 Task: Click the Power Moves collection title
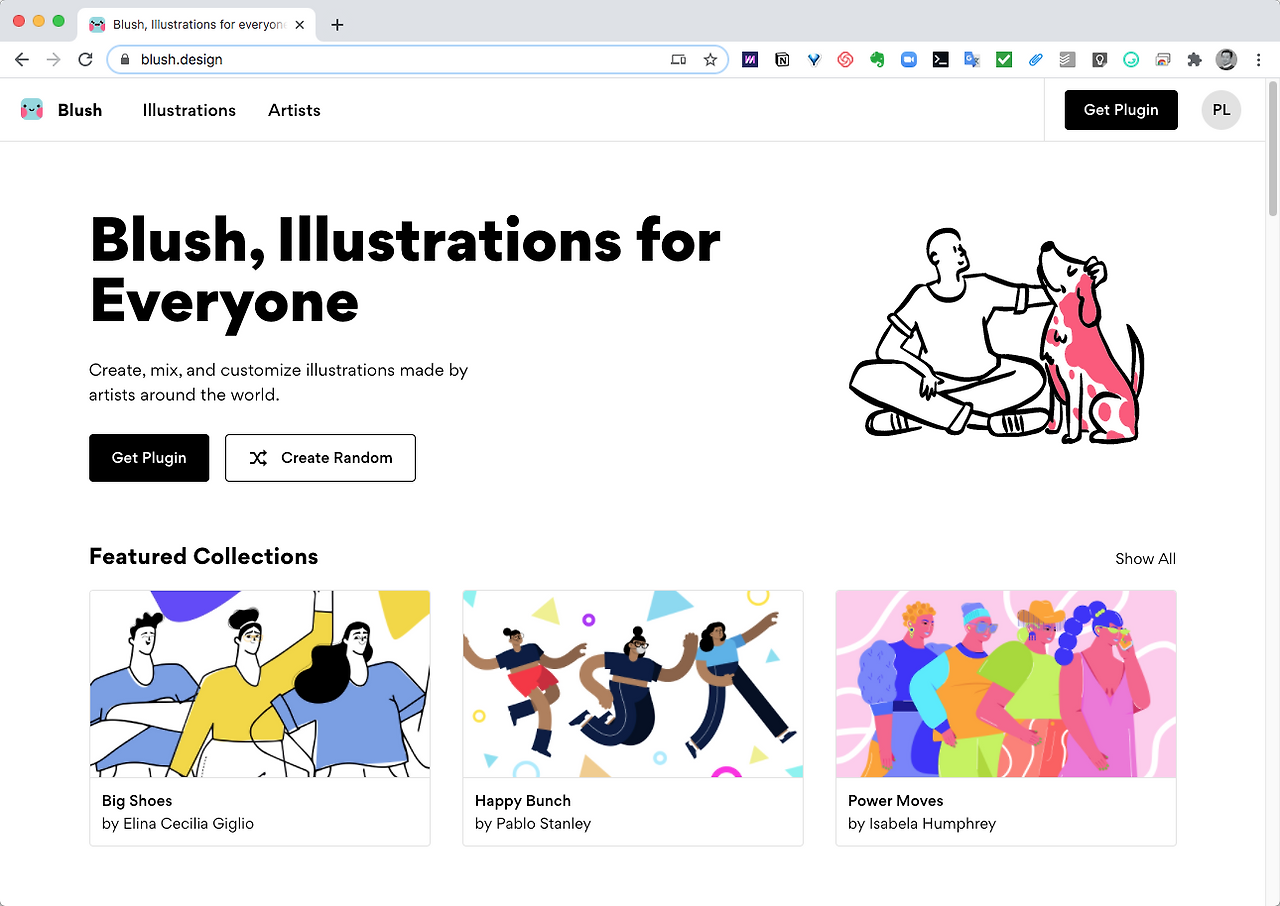pos(896,801)
